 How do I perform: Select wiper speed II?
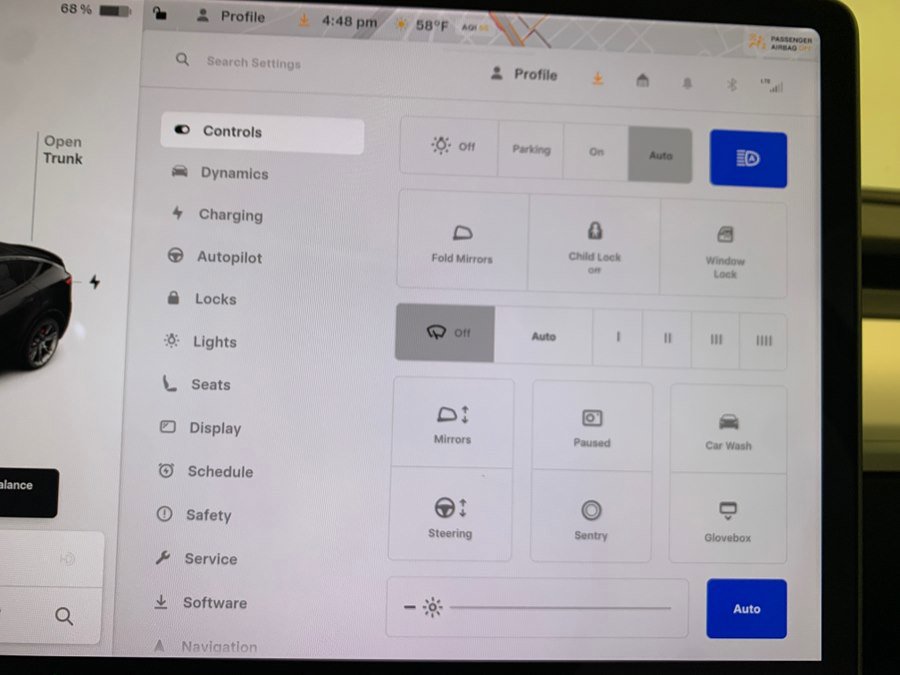(x=667, y=339)
